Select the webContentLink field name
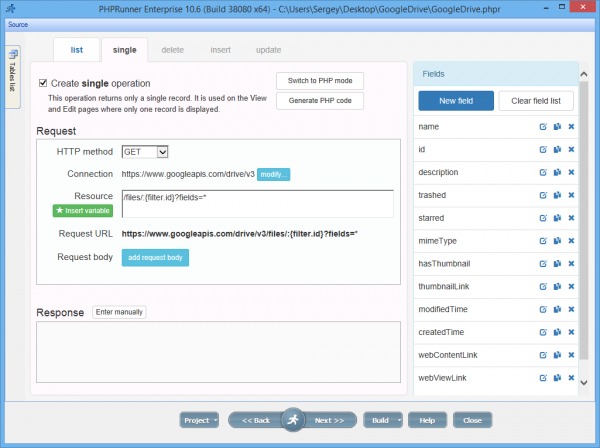 (448, 355)
